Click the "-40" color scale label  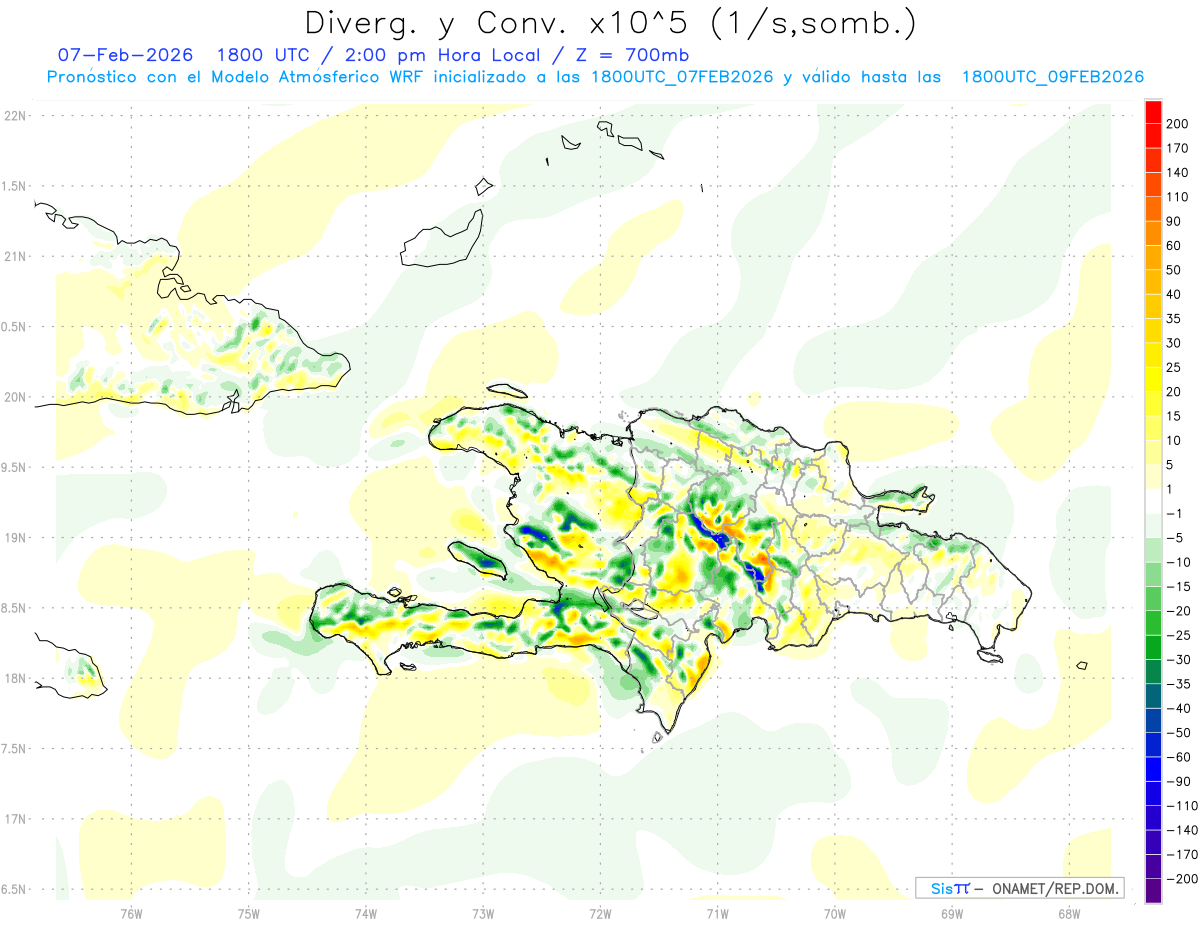(x=1179, y=708)
